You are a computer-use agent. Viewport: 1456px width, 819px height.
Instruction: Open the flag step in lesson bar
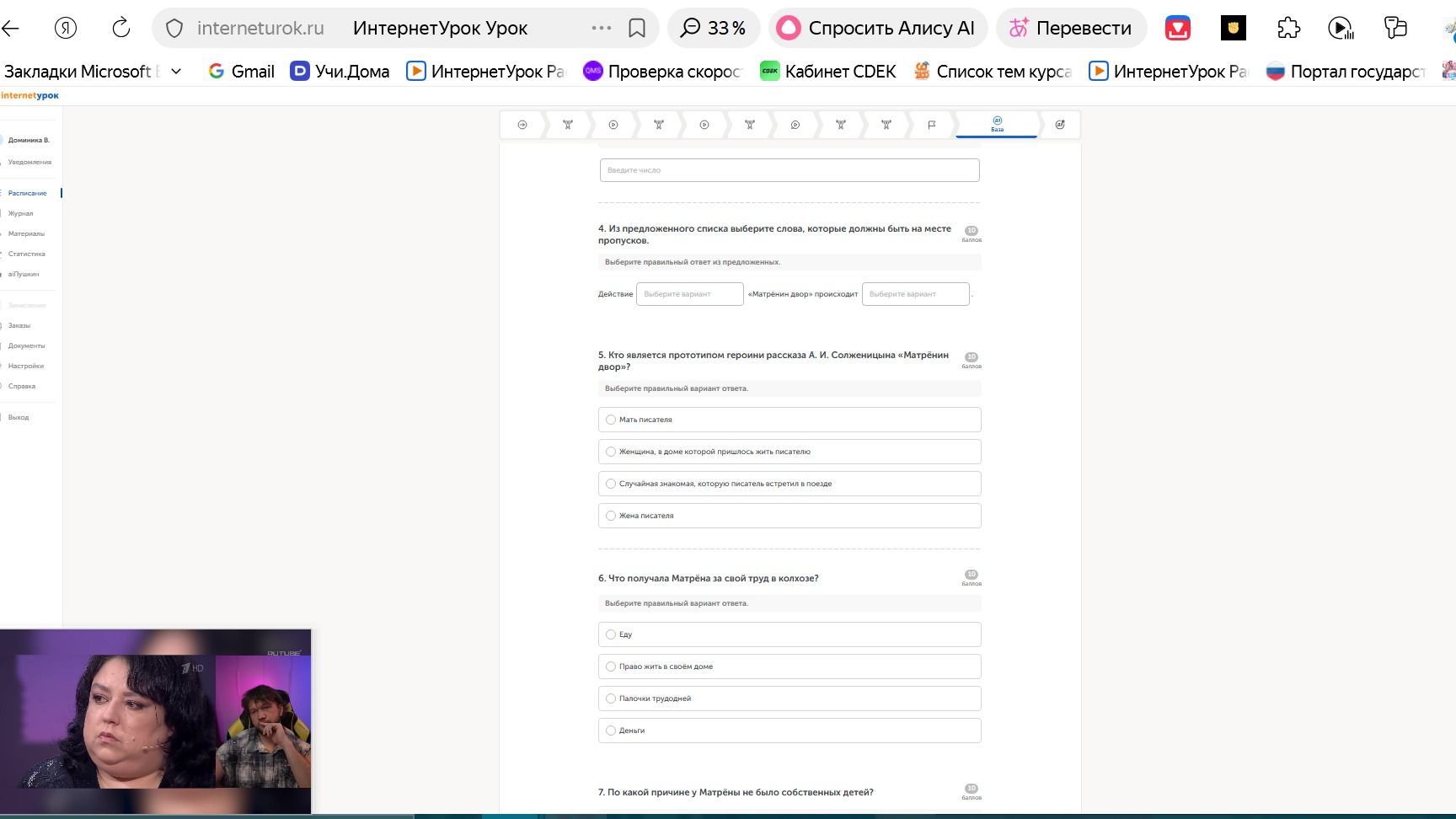932,125
